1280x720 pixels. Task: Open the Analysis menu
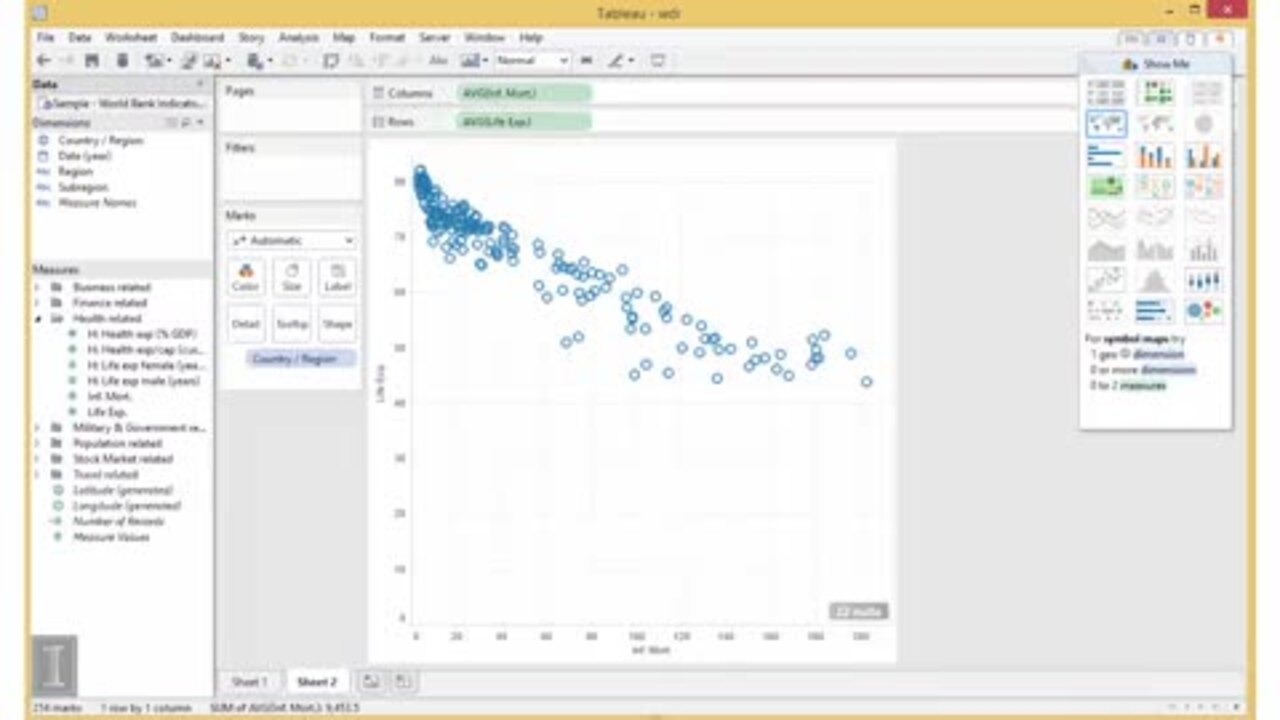[x=298, y=37]
